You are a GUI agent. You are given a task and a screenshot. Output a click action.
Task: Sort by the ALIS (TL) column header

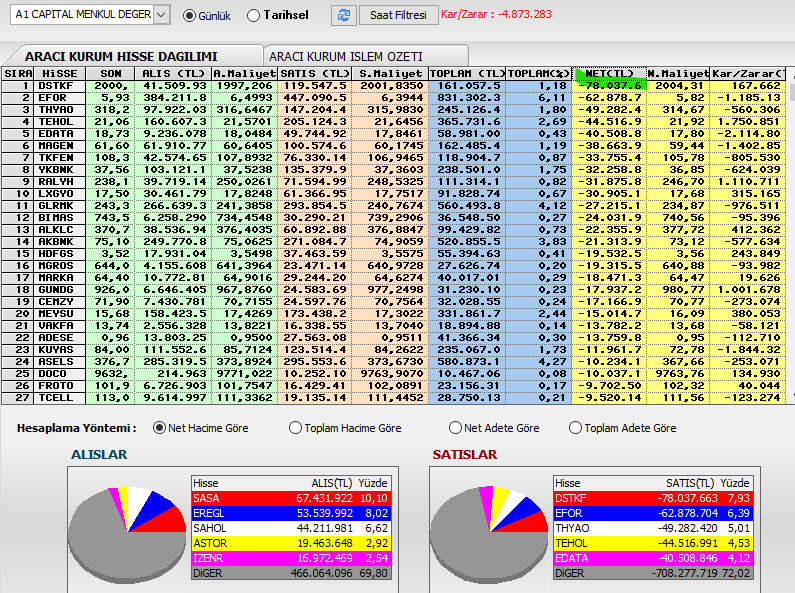173,74
